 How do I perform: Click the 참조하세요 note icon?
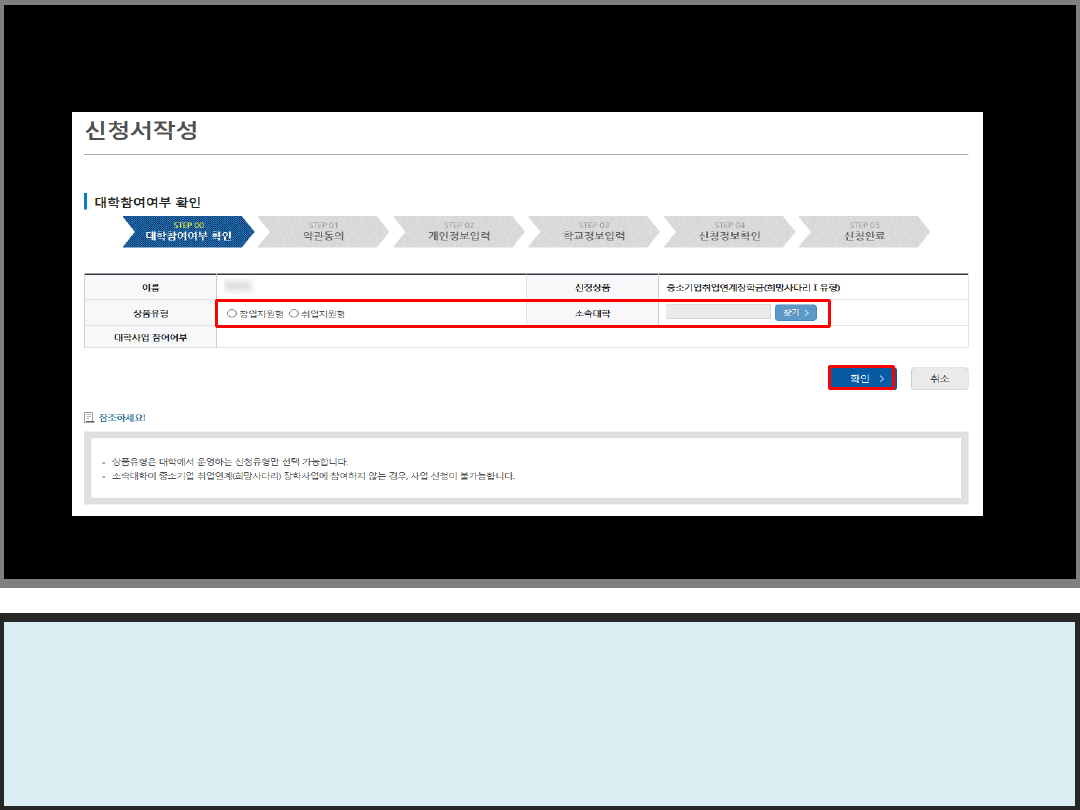[89, 417]
